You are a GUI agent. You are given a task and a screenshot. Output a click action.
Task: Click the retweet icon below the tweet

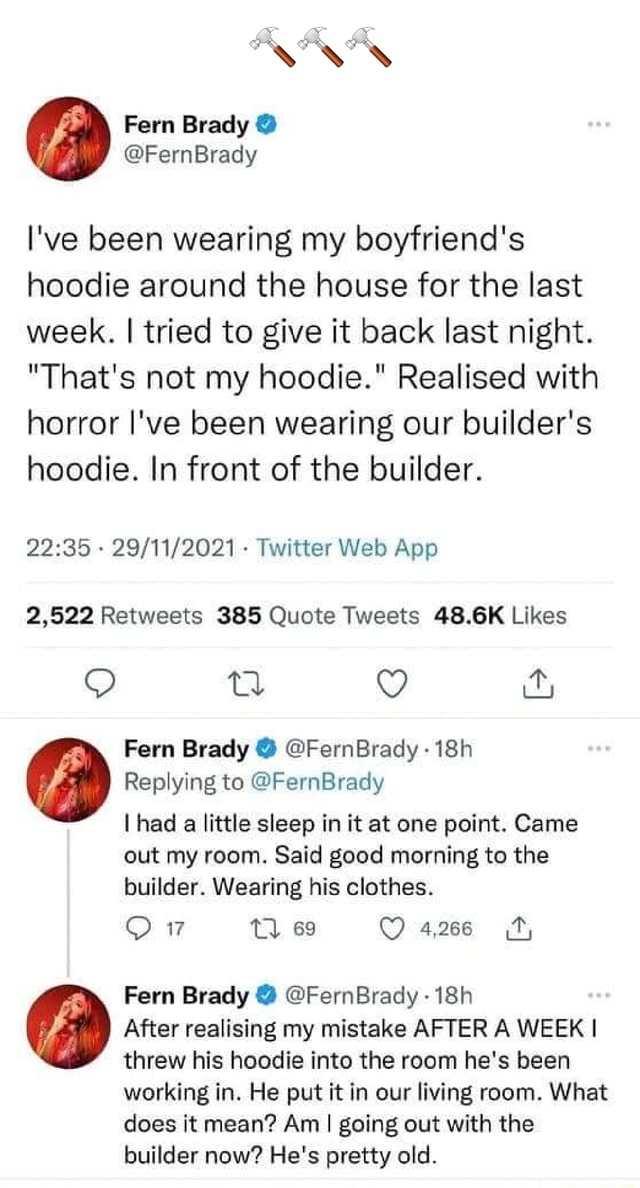click(x=245, y=684)
